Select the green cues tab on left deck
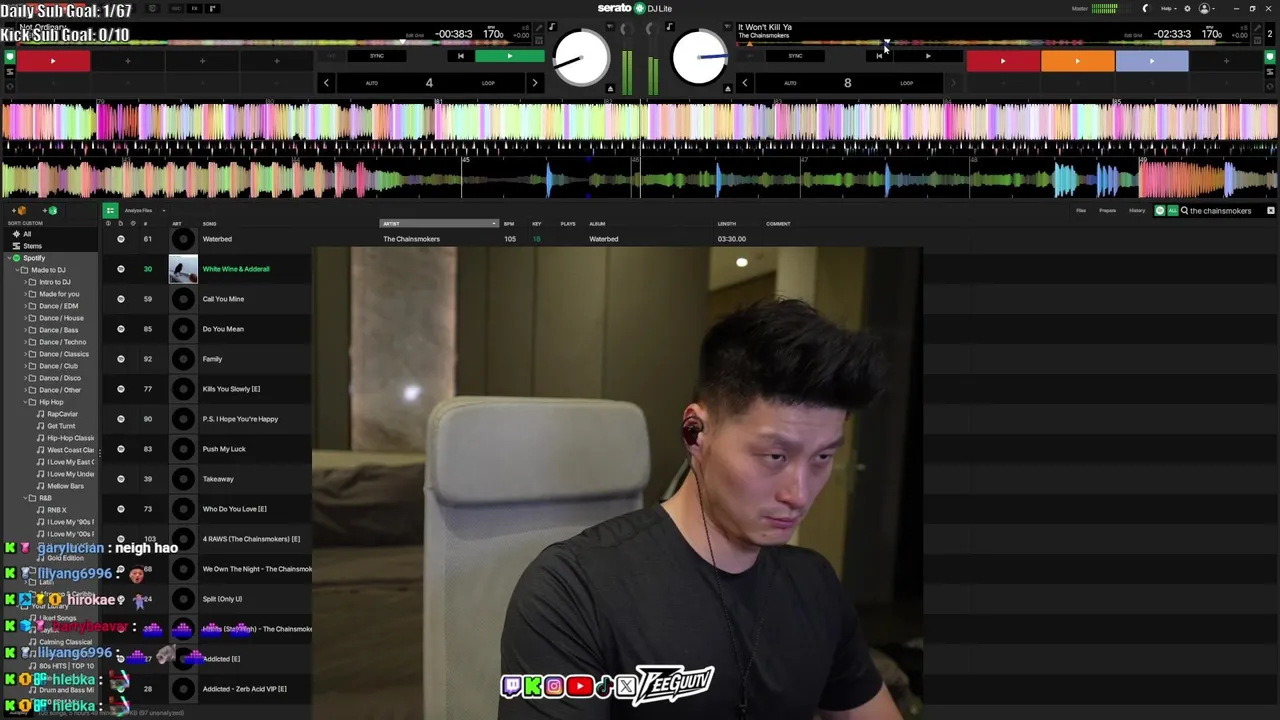The width and height of the screenshot is (1280, 720). pyautogui.click(x=10, y=57)
